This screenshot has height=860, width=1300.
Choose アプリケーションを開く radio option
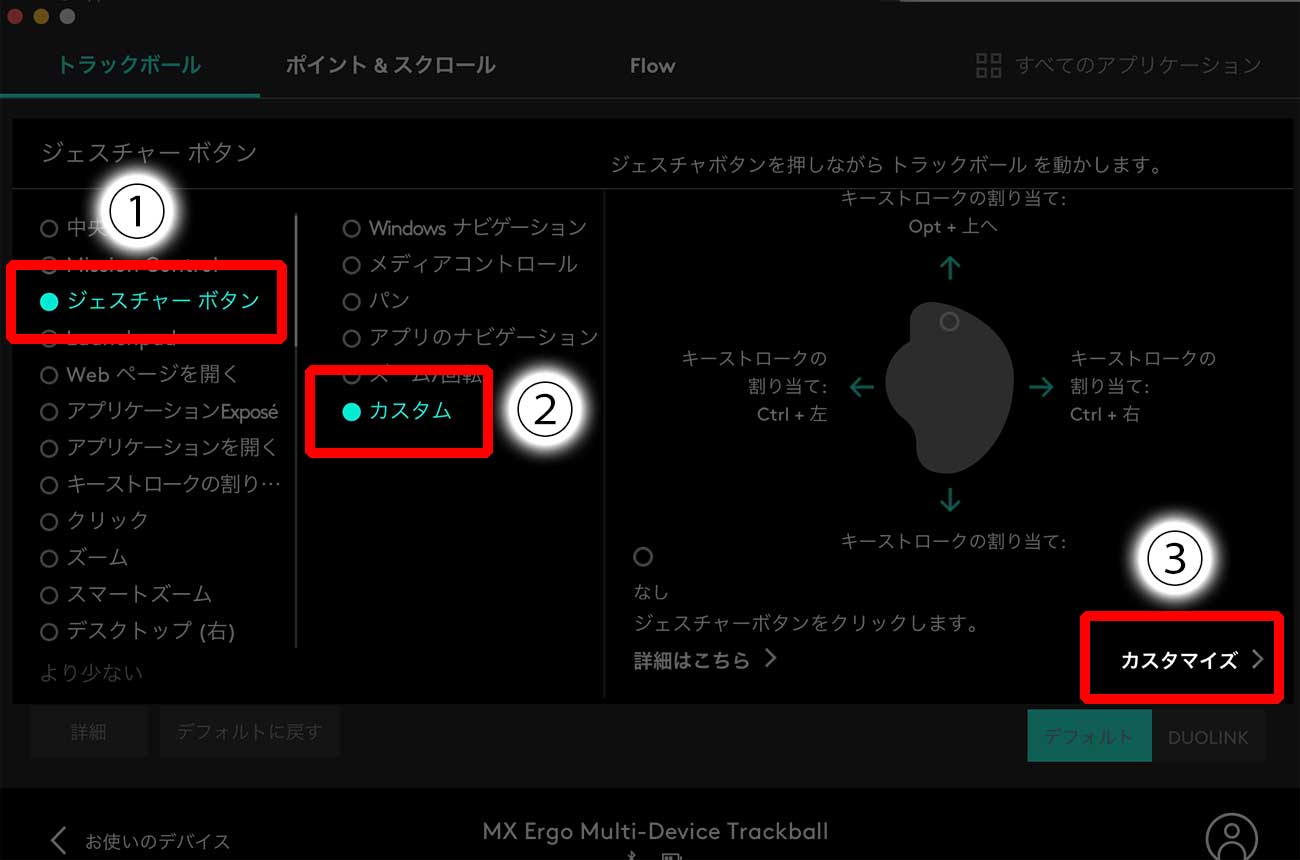coord(159,448)
